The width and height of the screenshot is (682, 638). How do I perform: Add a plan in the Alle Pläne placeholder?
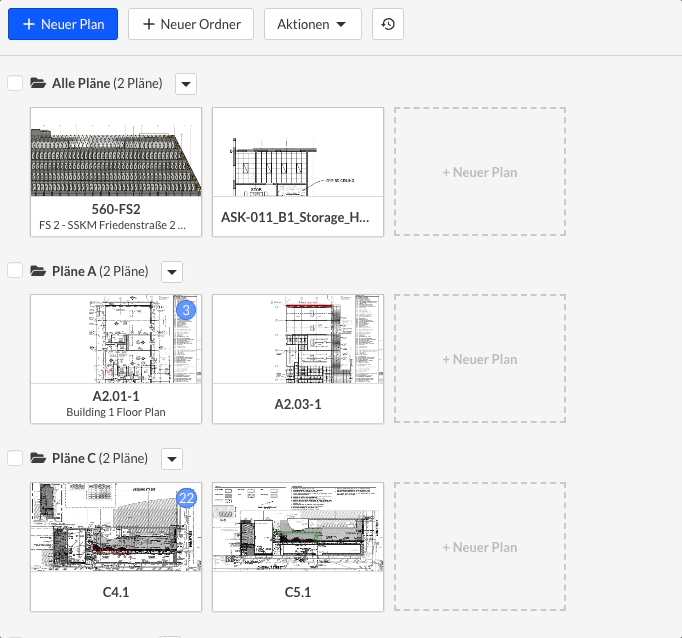click(x=480, y=172)
